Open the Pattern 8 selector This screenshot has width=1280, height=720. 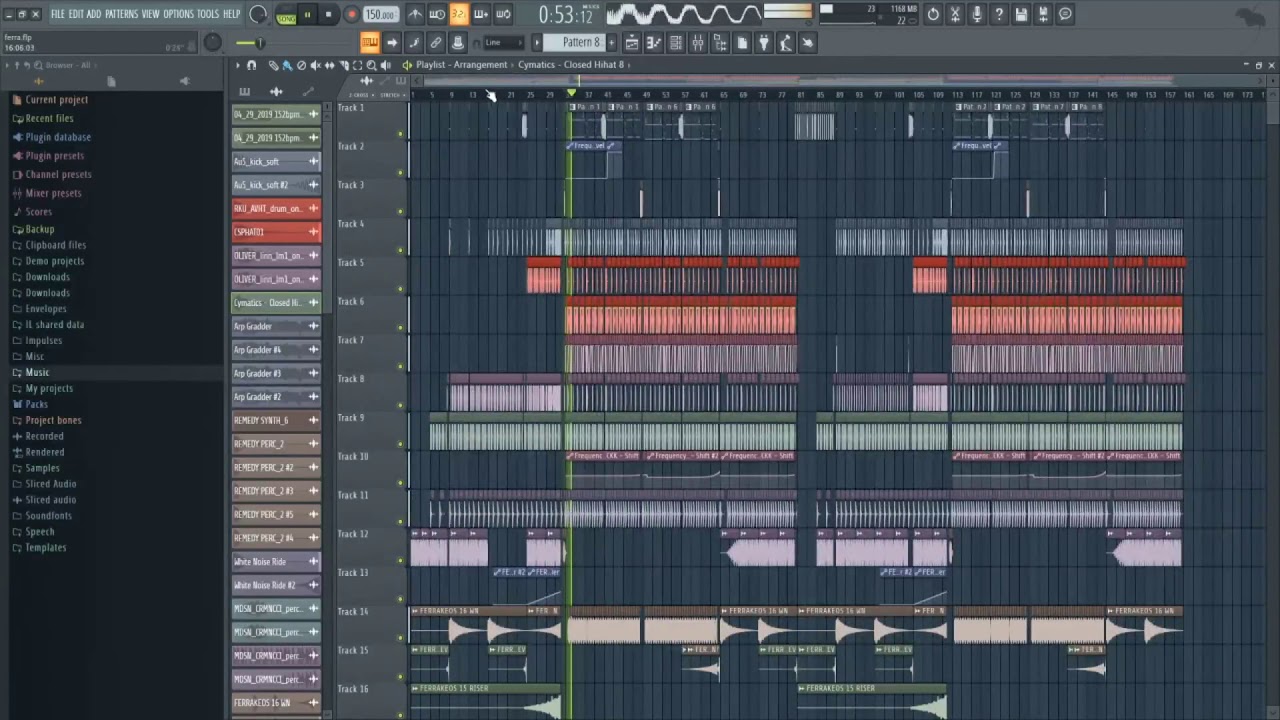pos(575,42)
